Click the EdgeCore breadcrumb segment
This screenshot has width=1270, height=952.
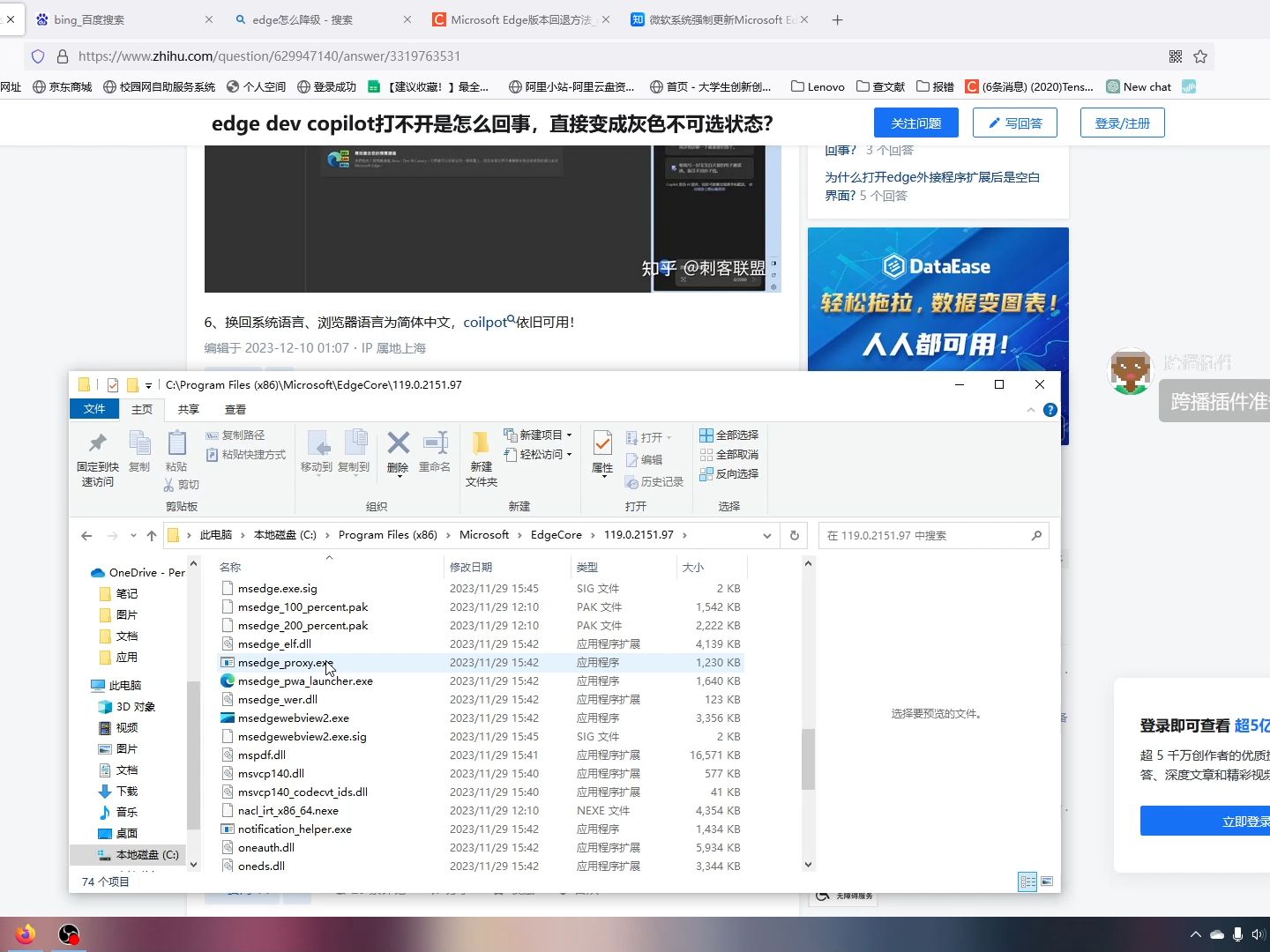(557, 535)
